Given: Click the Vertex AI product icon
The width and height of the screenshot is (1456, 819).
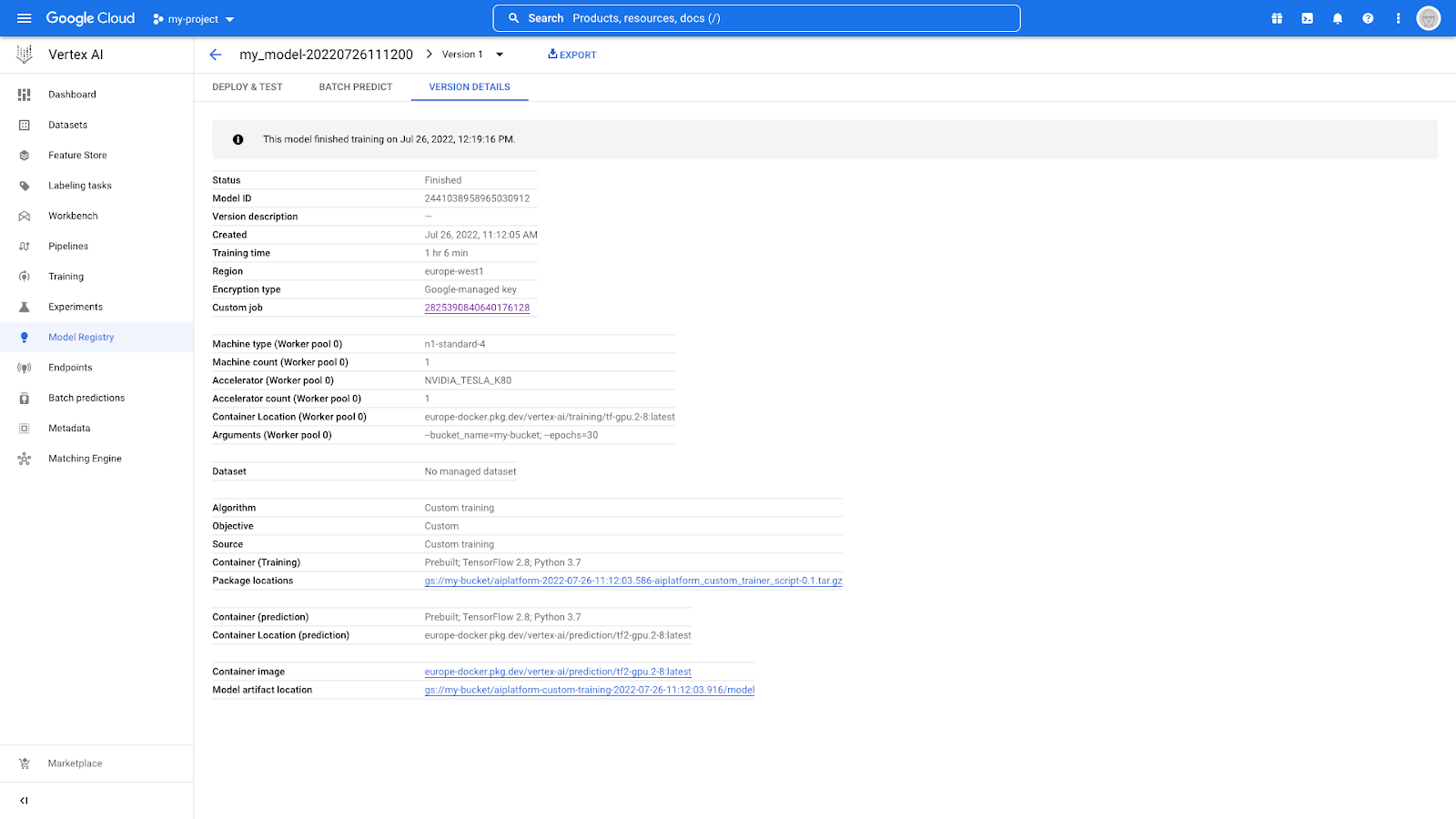Looking at the screenshot, I should pos(25,55).
